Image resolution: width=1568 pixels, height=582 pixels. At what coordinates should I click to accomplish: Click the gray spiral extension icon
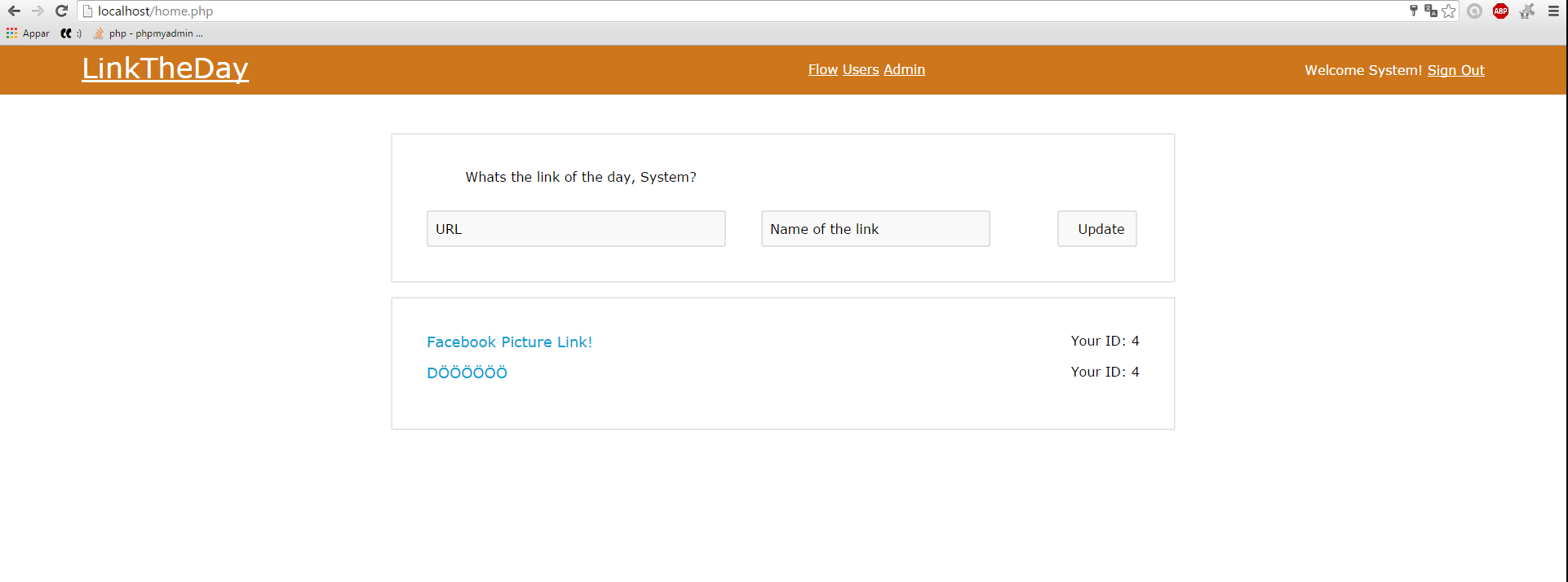coord(1474,11)
